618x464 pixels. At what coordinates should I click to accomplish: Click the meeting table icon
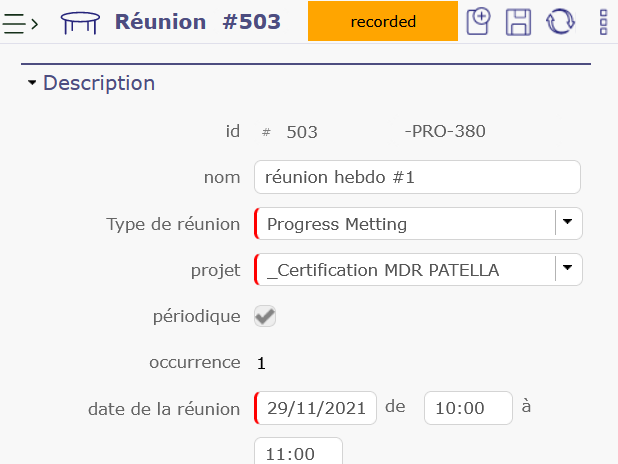pyautogui.click(x=80, y=21)
